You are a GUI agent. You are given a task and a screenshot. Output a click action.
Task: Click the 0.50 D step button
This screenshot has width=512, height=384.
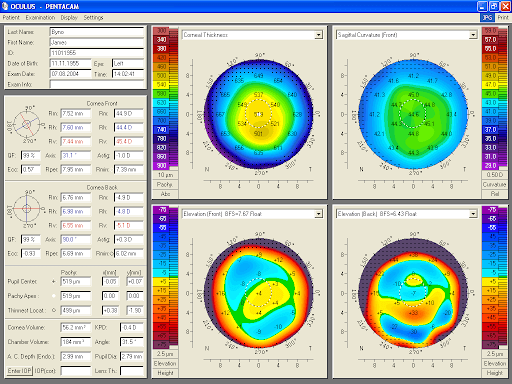coord(495,175)
